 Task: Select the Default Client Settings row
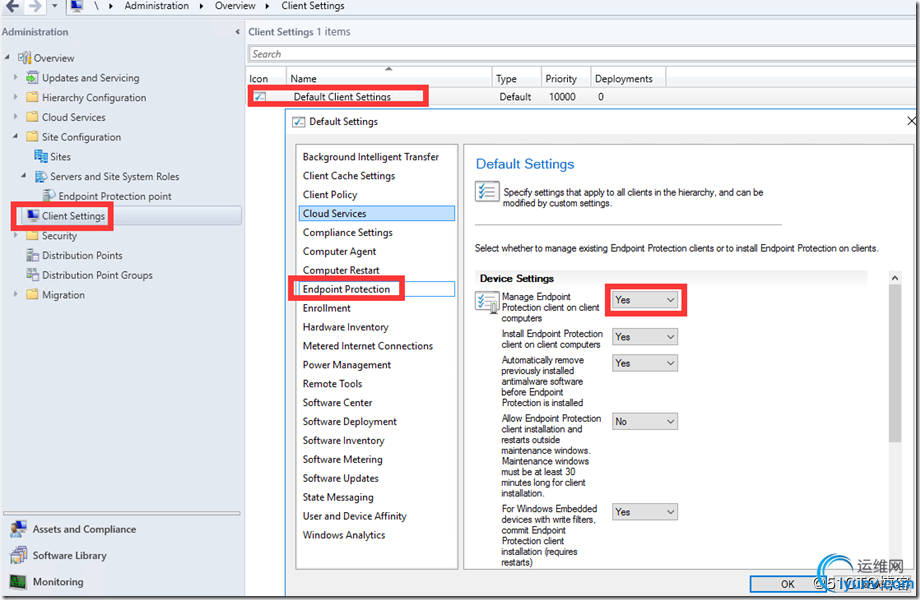coord(581,97)
